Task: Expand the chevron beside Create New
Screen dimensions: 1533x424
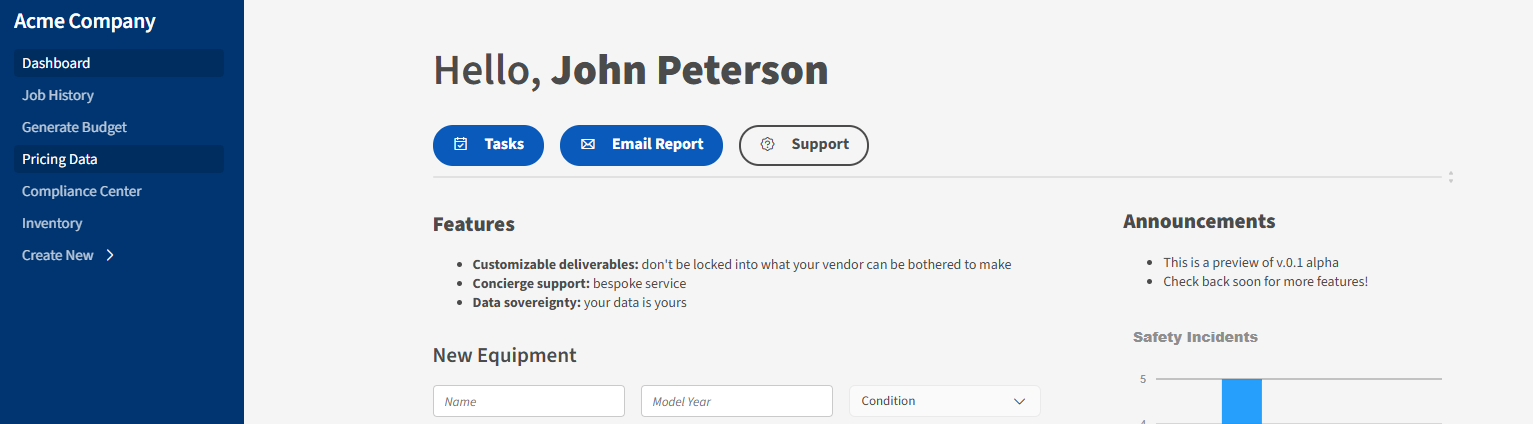Action: pos(110,255)
